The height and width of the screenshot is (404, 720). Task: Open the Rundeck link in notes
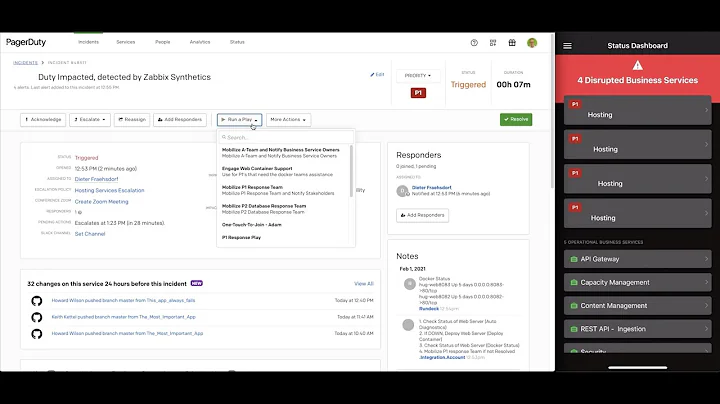point(428,309)
